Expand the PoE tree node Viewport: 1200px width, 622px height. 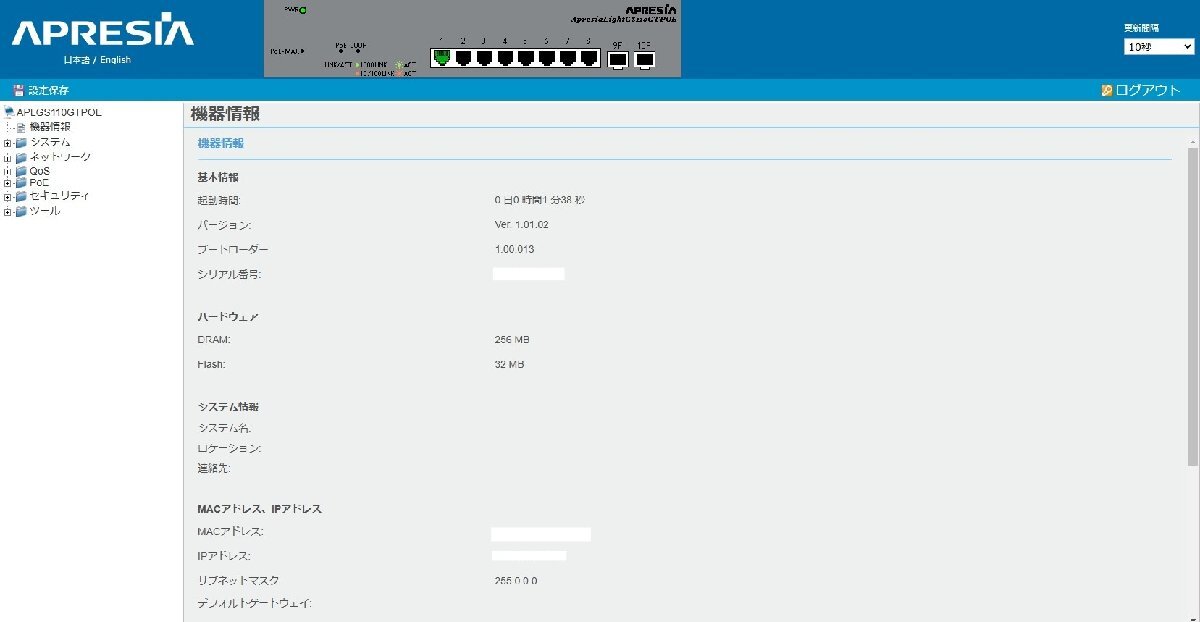(x=7, y=184)
